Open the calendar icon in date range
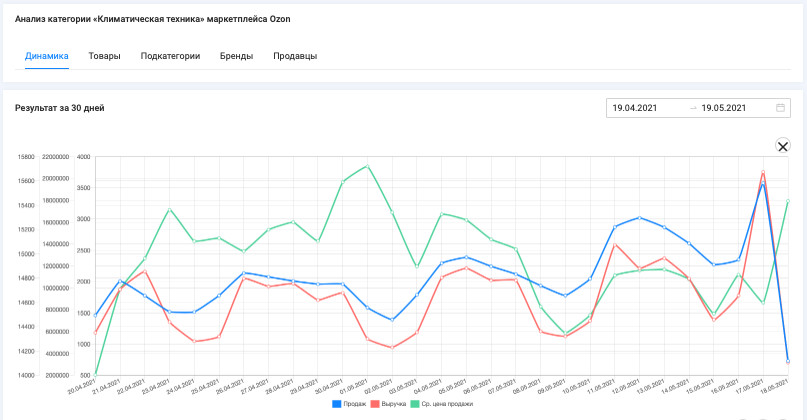This screenshot has width=807, height=420. 780,108
